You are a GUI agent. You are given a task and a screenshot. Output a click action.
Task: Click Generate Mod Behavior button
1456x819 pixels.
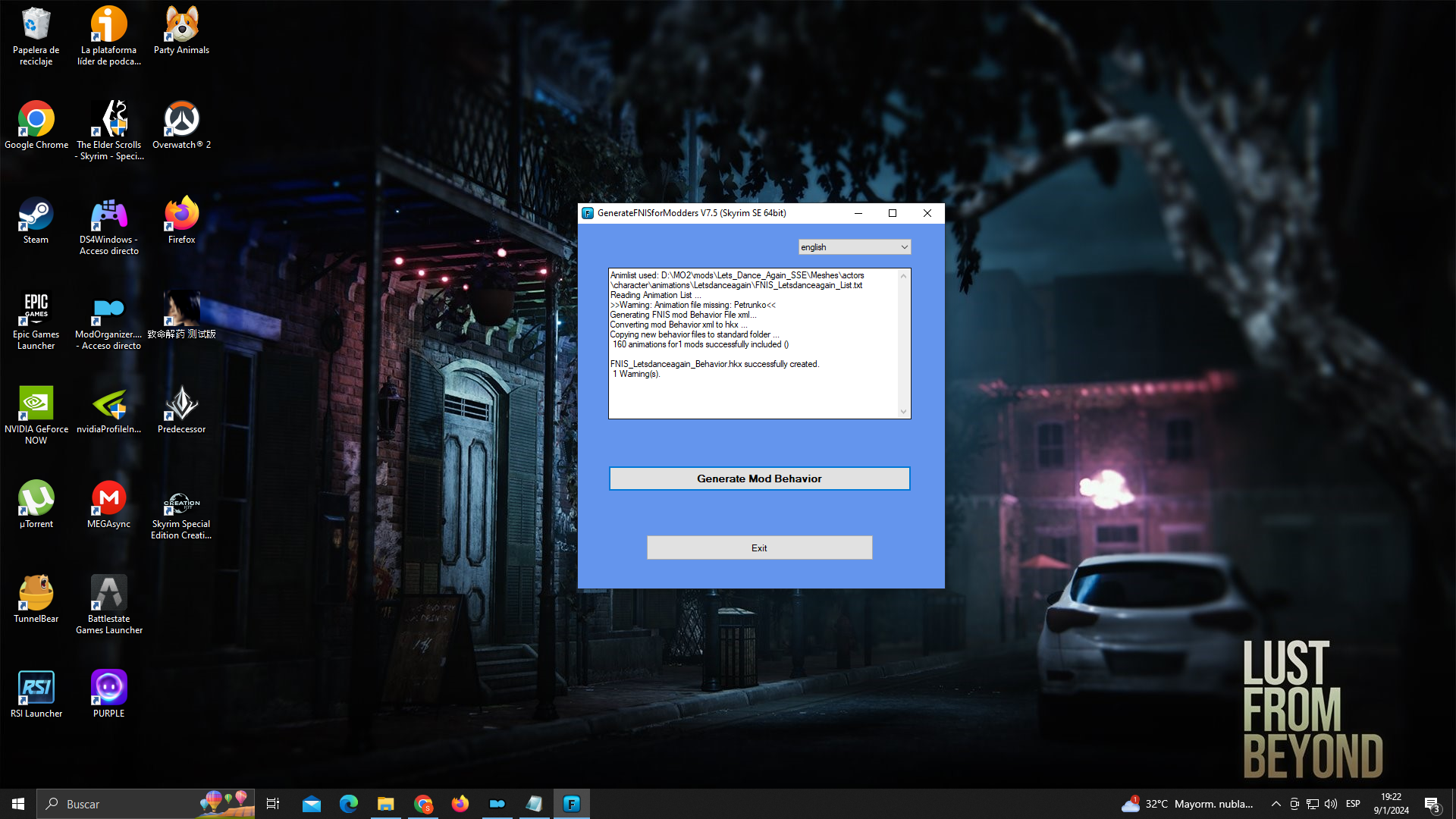coord(759,479)
